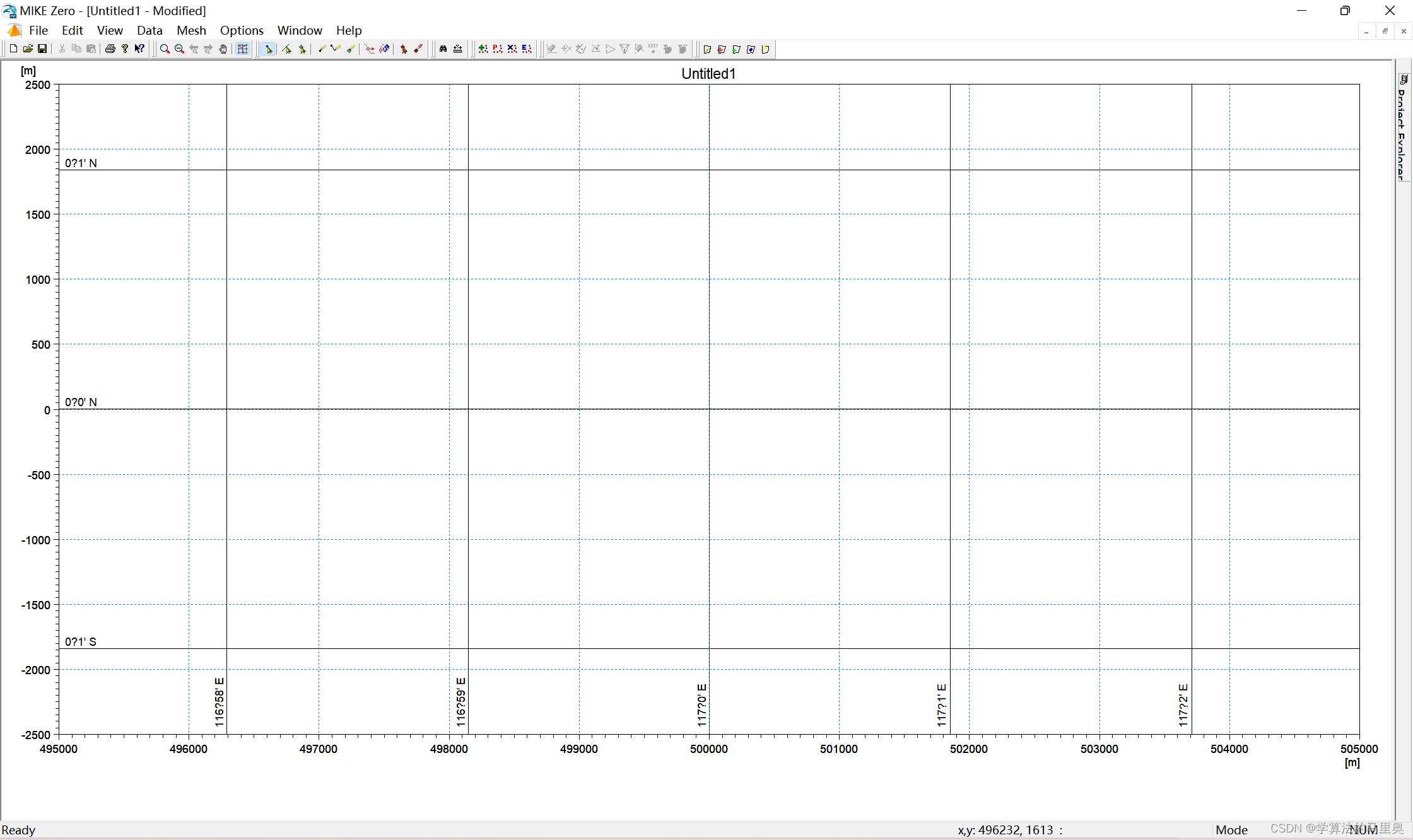This screenshot has width=1413, height=840.
Task: Click the New file icon
Action: coord(13,49)
